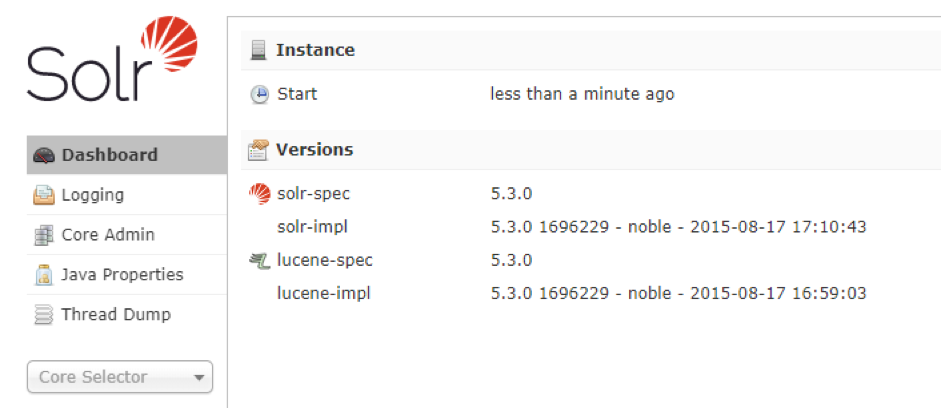
Task: View the Java Properties page
Action: pyautogui.click(x=122, y=274)
